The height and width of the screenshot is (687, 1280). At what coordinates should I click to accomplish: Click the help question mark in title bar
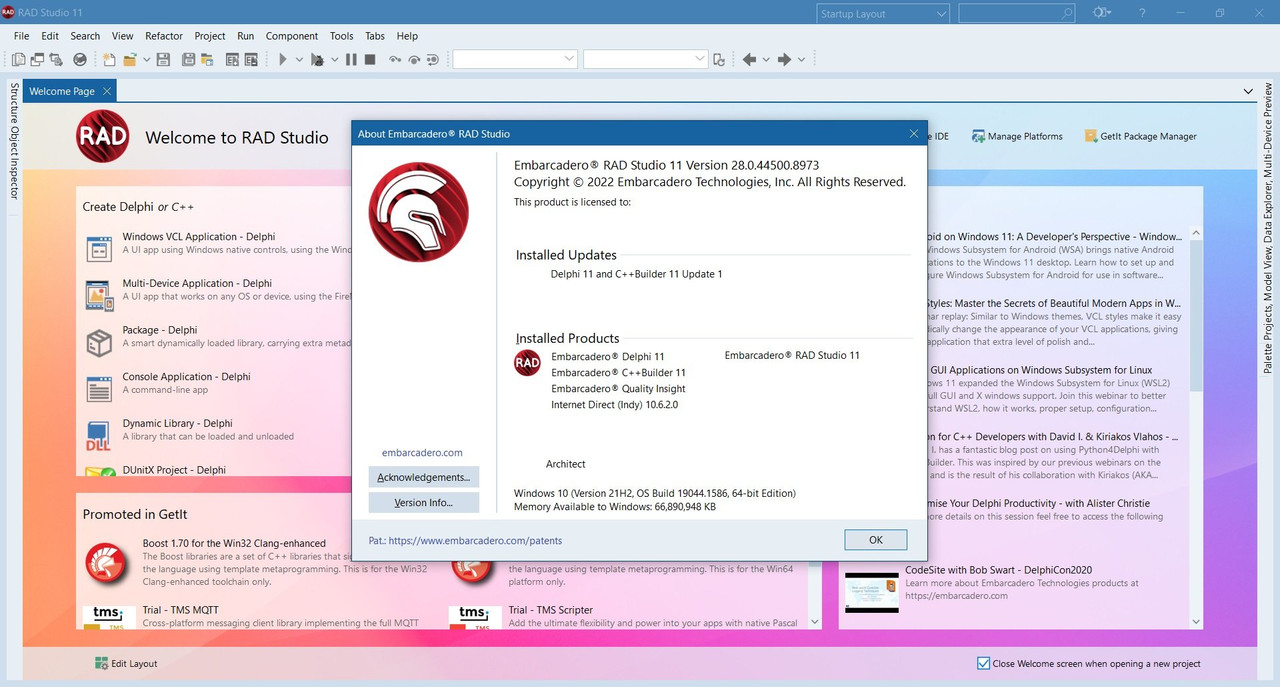pos(1142,13)
